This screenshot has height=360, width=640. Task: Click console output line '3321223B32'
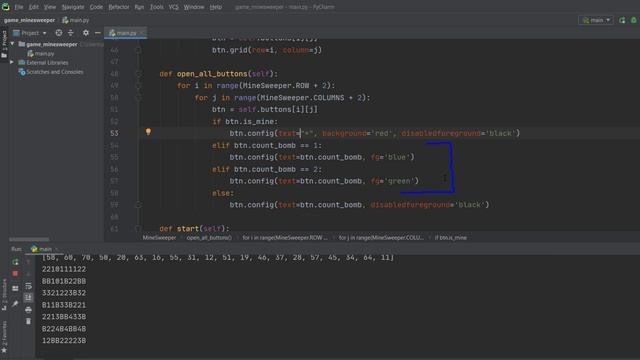pos(64,293)
